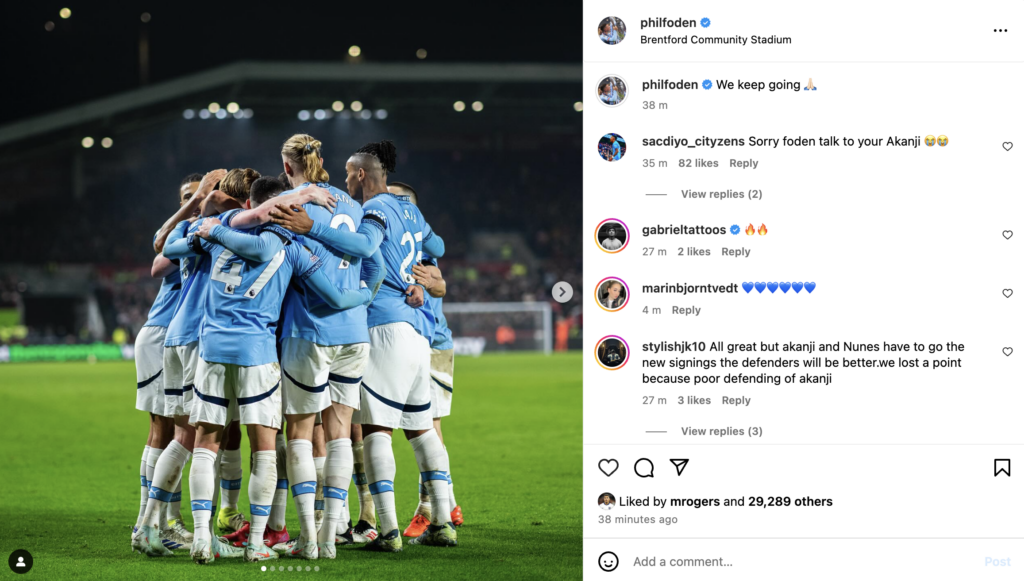
Task: Expand View replies (3)
Action: point(721,431)
